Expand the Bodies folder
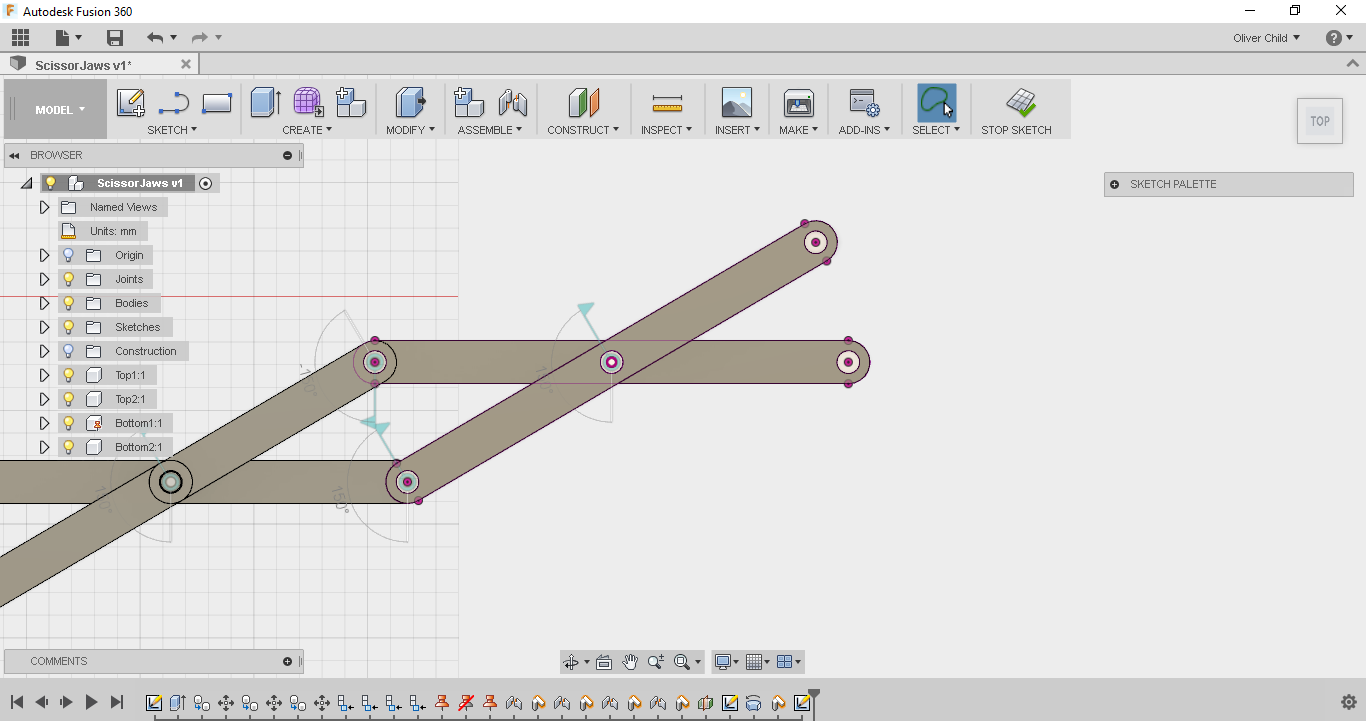Screen dimensions: 1366x721 [44, 303]
